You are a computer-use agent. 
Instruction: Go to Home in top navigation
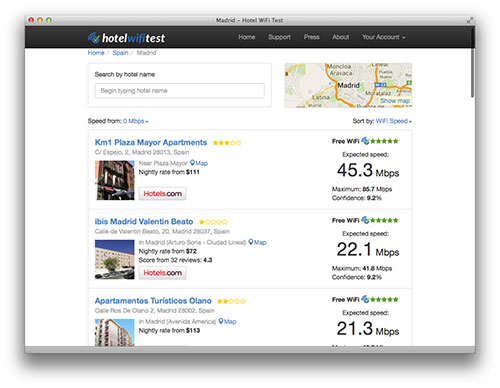tap(247, 37)
